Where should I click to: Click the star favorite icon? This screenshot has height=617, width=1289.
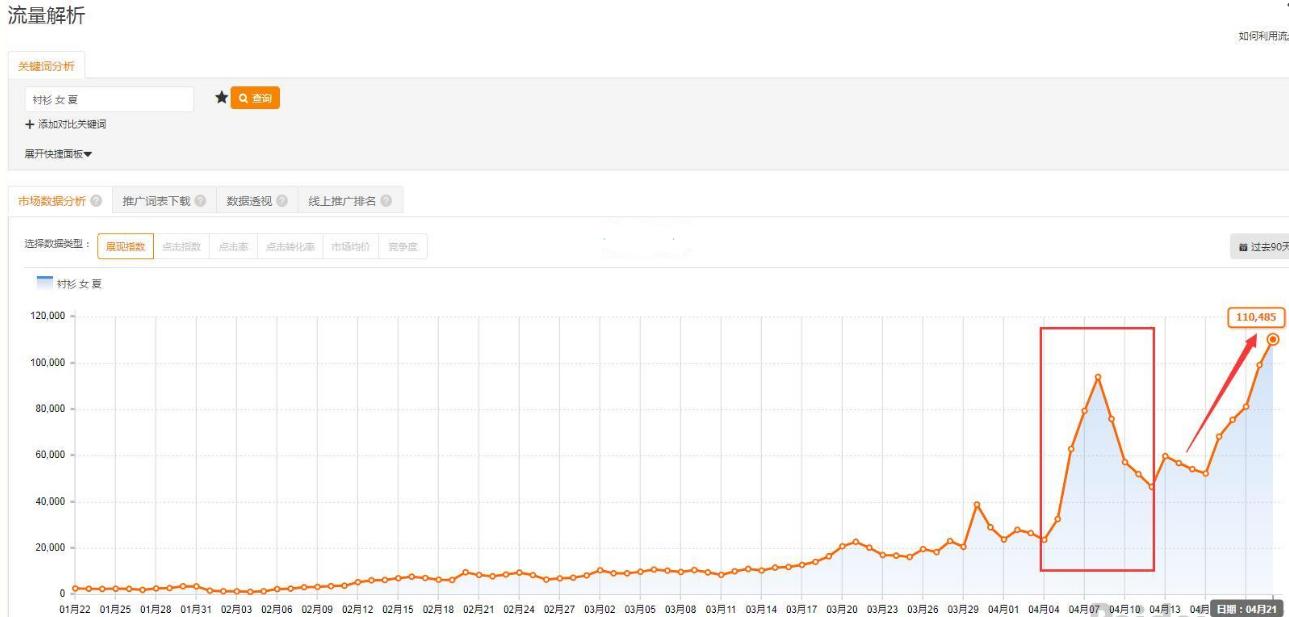click(221, 98)
